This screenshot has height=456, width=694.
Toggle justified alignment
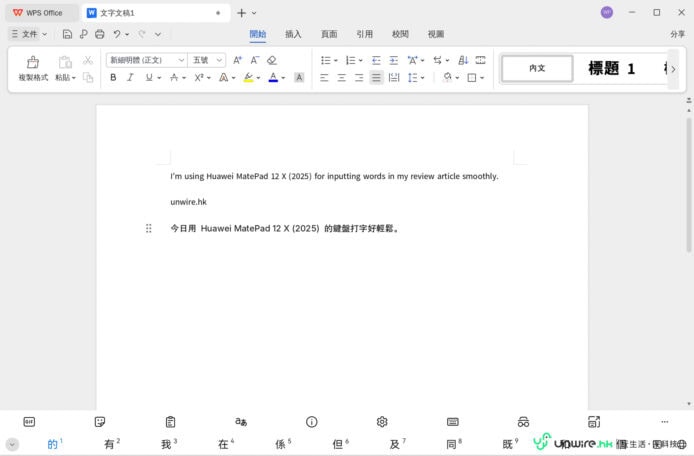tap(376, 78)
